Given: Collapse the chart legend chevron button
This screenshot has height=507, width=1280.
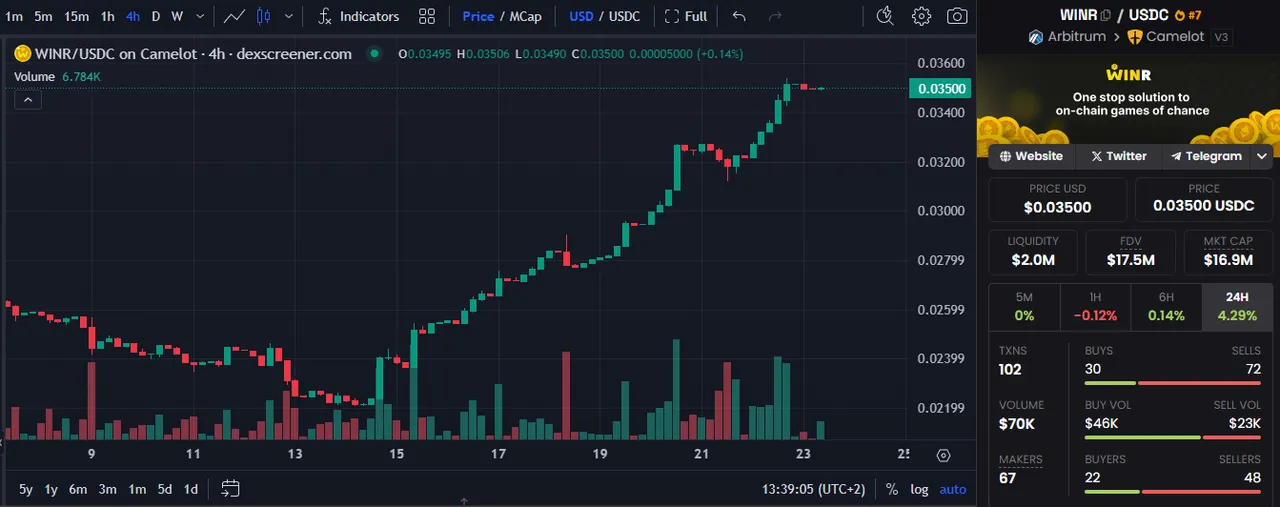Looking at the screenshot, I should point(27,99).
